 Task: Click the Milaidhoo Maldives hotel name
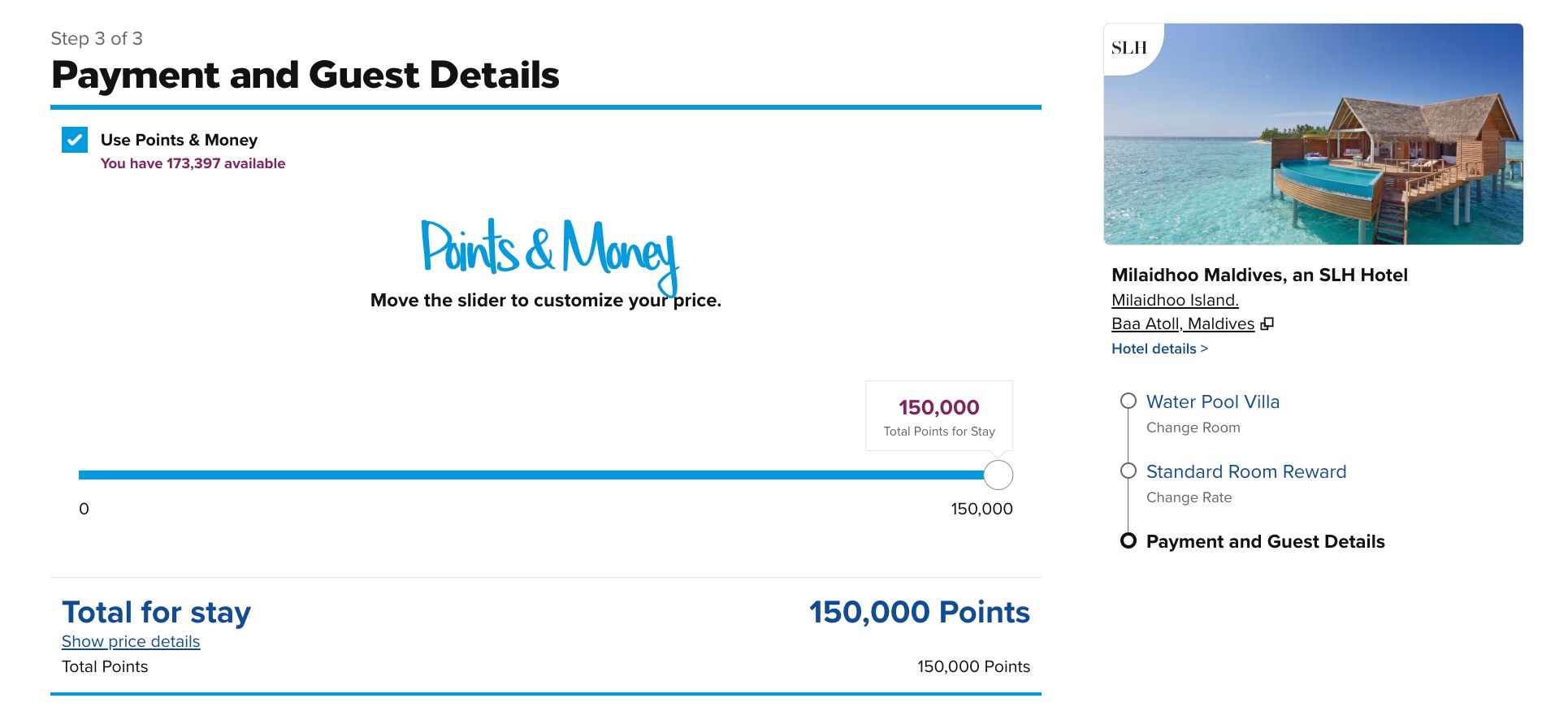point(1260,275)
